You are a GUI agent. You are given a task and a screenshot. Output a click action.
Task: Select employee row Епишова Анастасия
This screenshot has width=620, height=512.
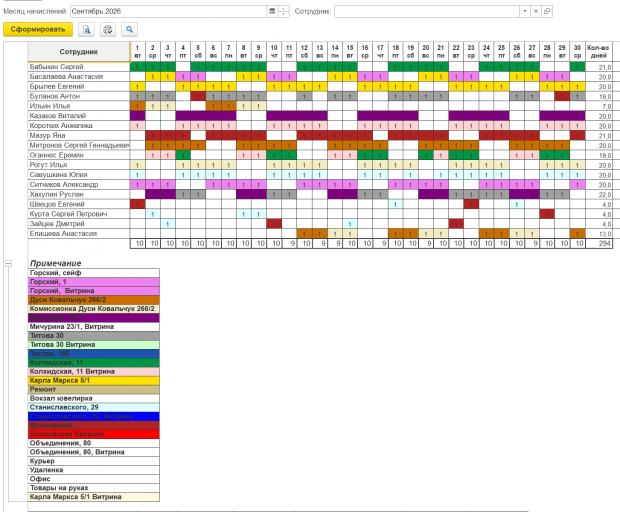click(x=79, y=234)
